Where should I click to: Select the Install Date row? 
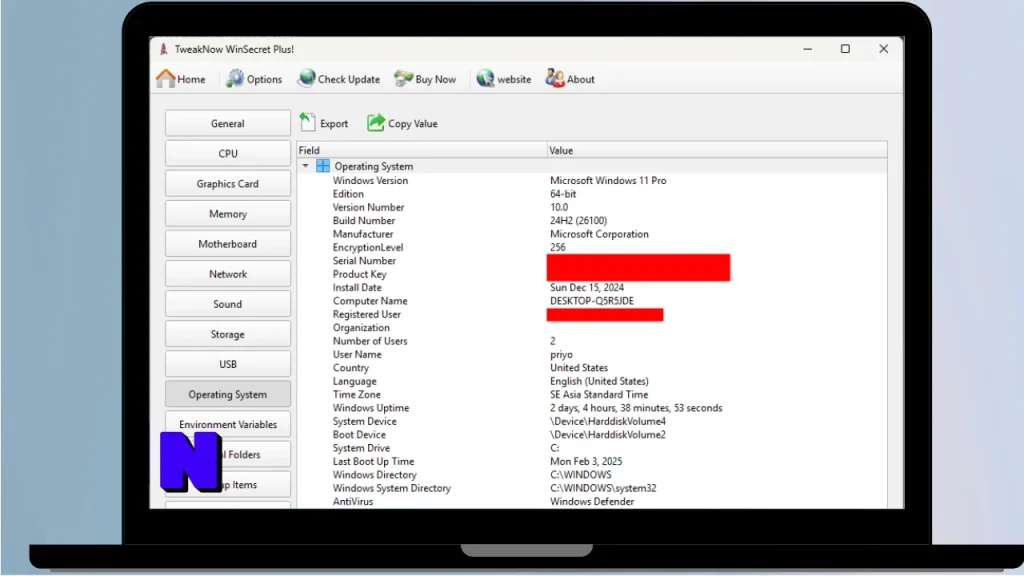[592, 287]
